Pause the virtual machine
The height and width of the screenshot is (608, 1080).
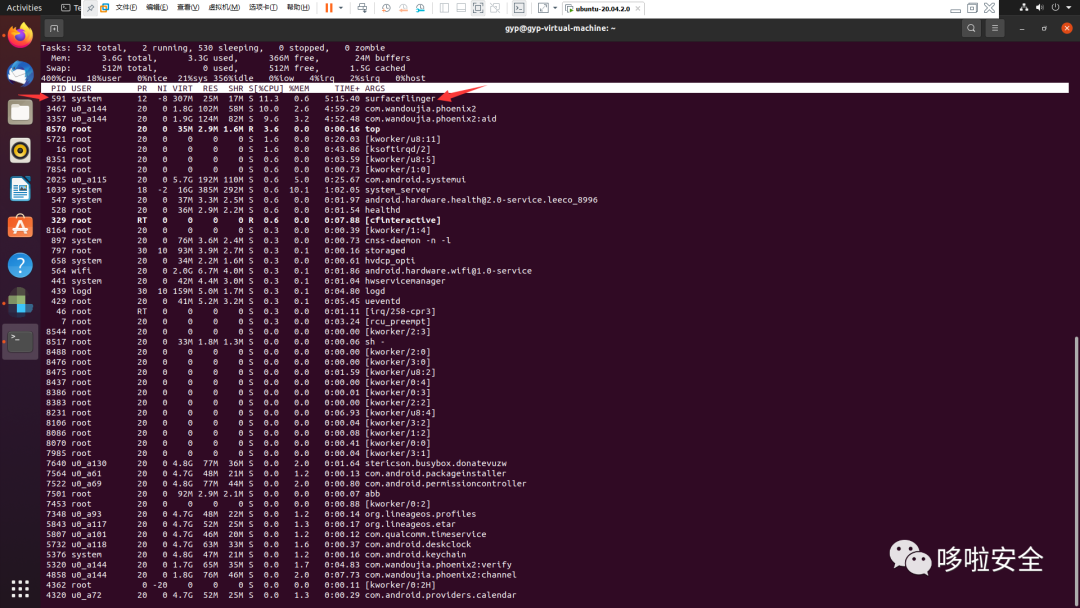click(x=329, y=8)
